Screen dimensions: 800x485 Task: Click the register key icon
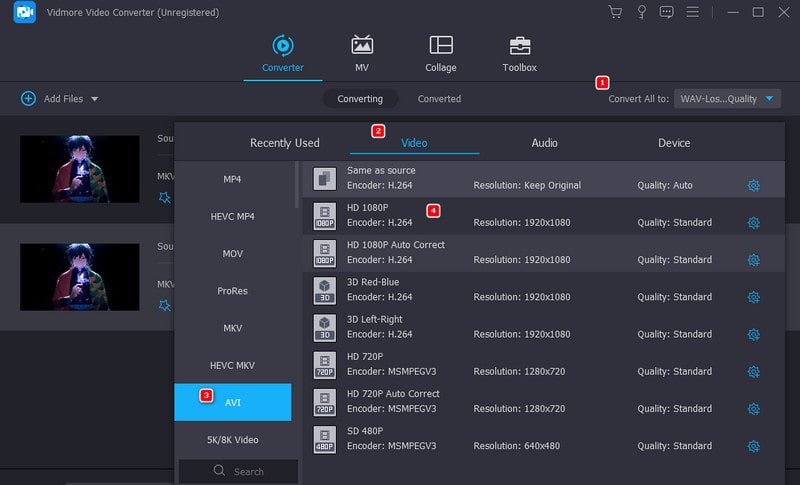click(x=641, y=12)
